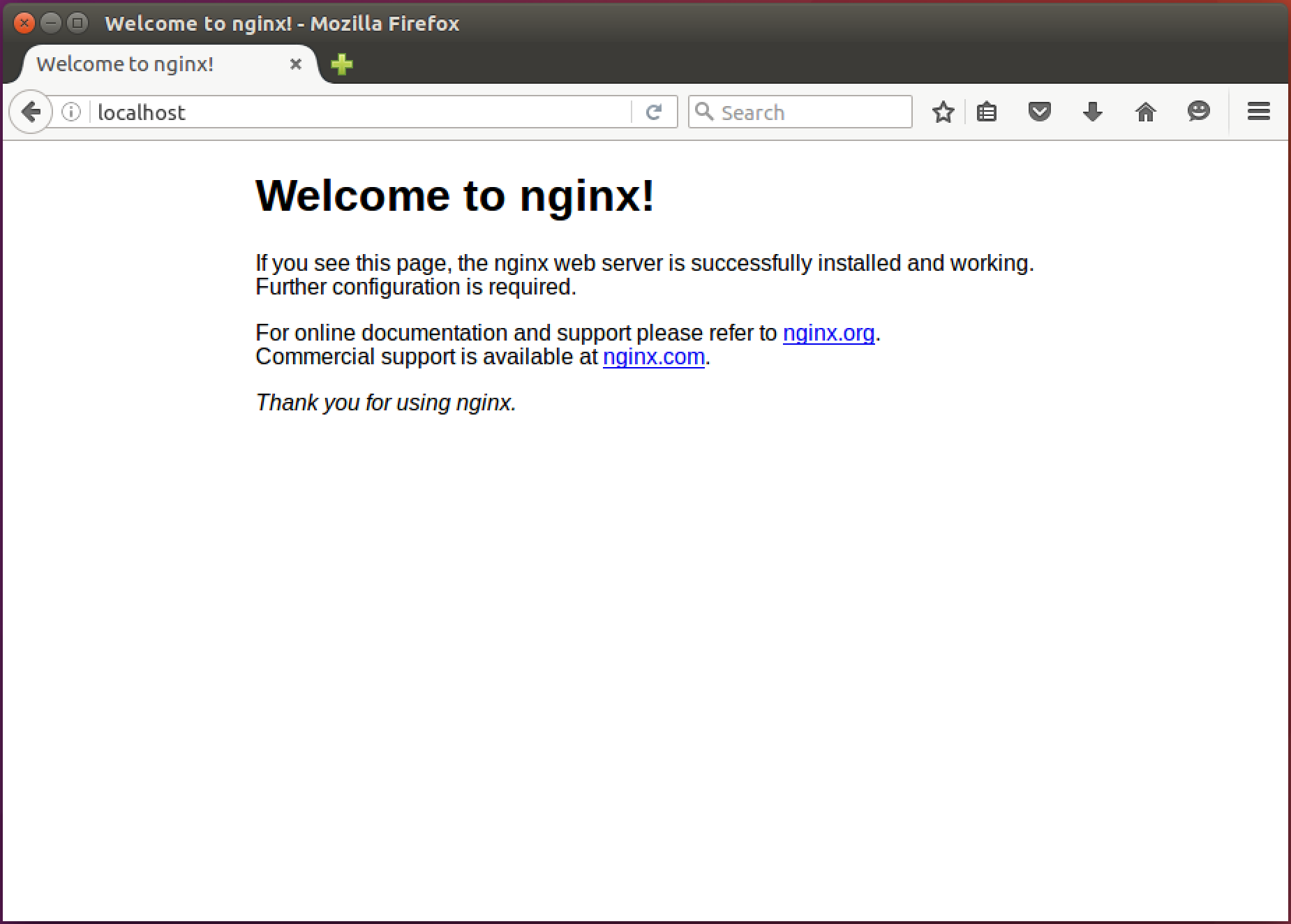Go back using the back arrow button

(31, 112)
